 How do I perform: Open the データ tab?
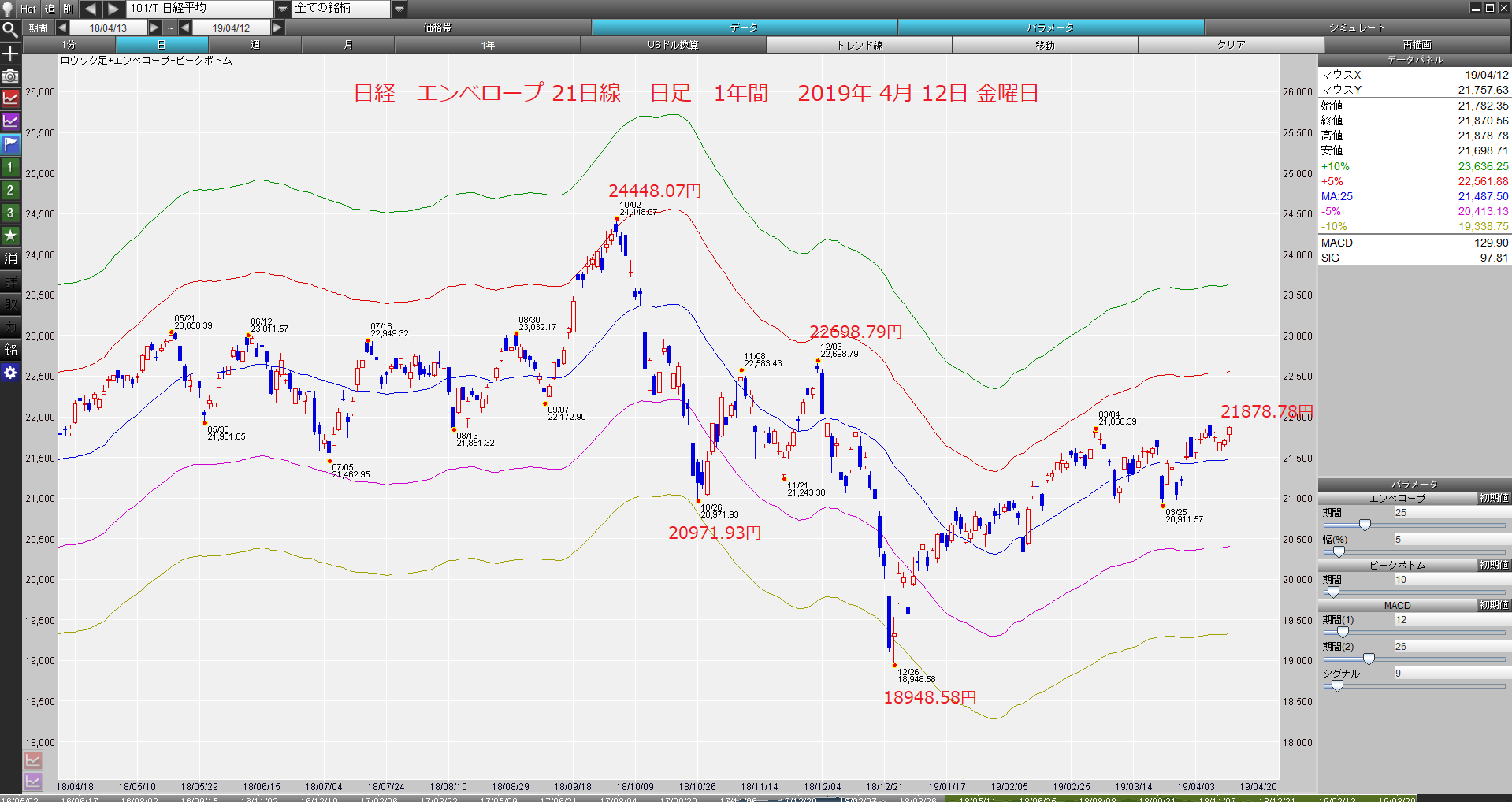744,28
